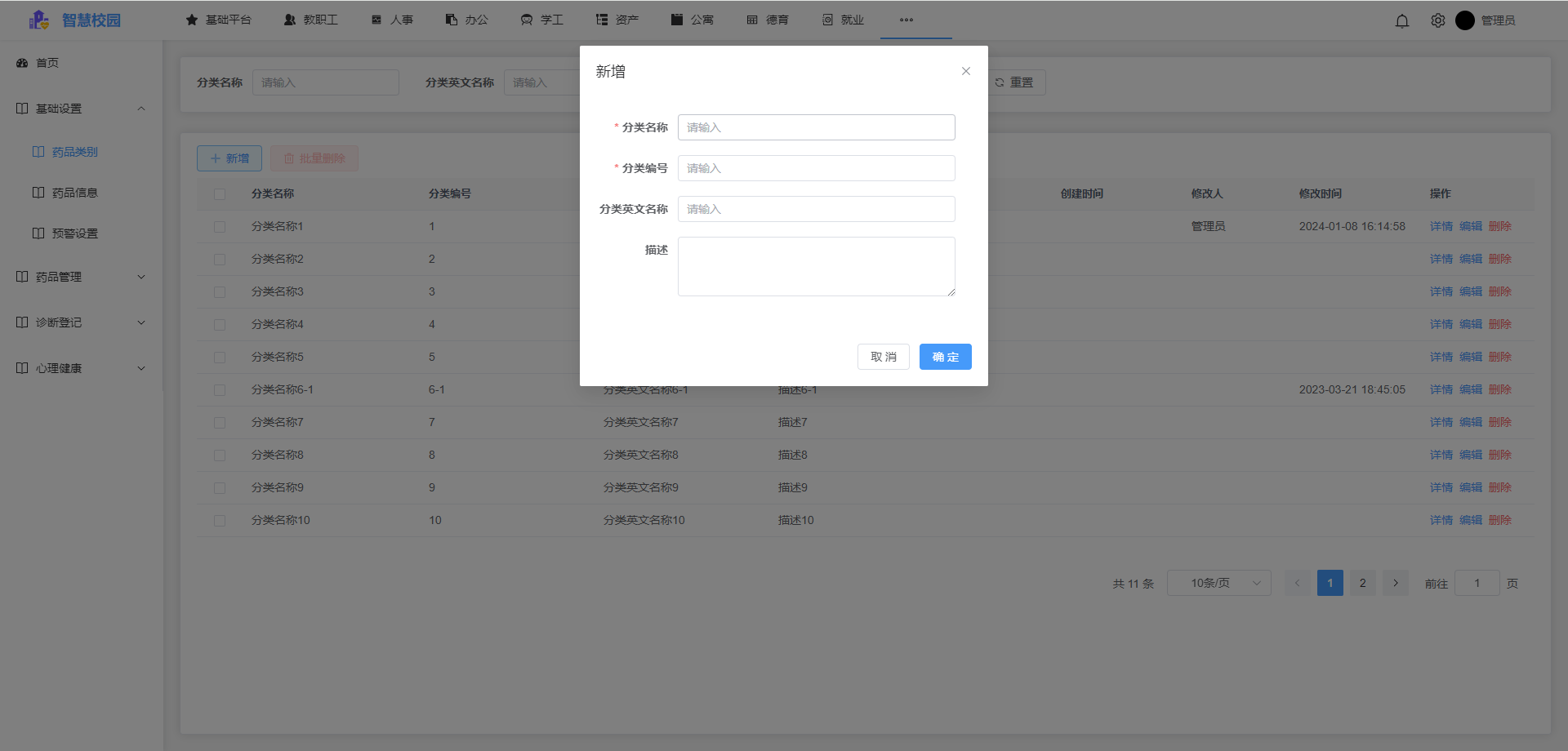Click the 取消 cancel button
1568x751 pixels.
pyautogui.click(x=883, y=357)
